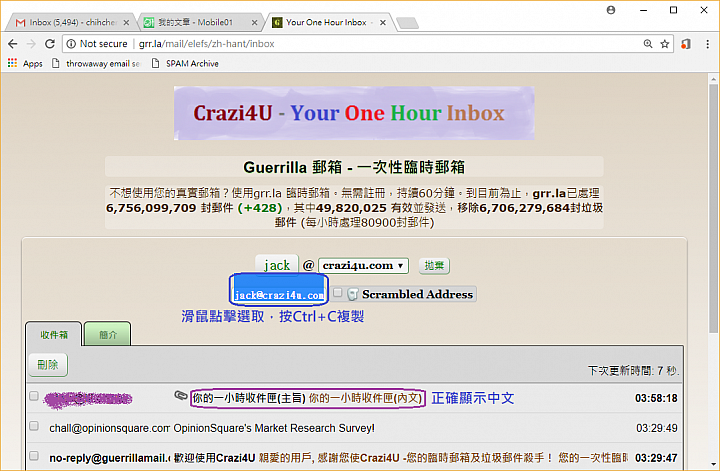Image resolution: width=720 pixels, height=471 pixels.
Task: Click sender chall@opinionsquare.com
Action: click(x=109, y=428)
